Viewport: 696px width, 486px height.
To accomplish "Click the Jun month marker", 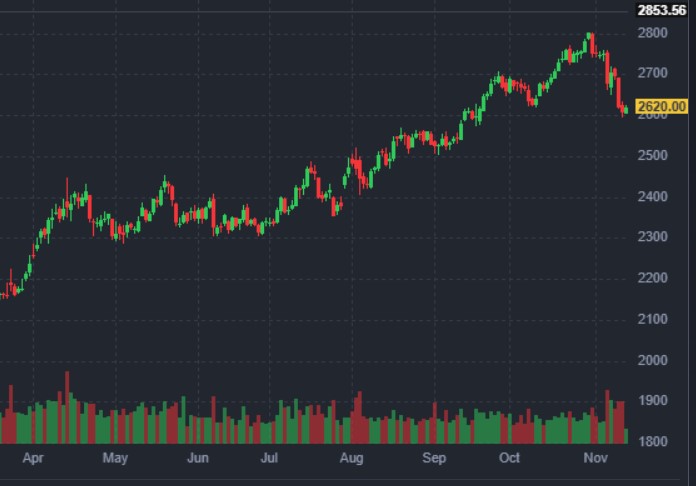I will pyautogui.click(x=198, y=459).
